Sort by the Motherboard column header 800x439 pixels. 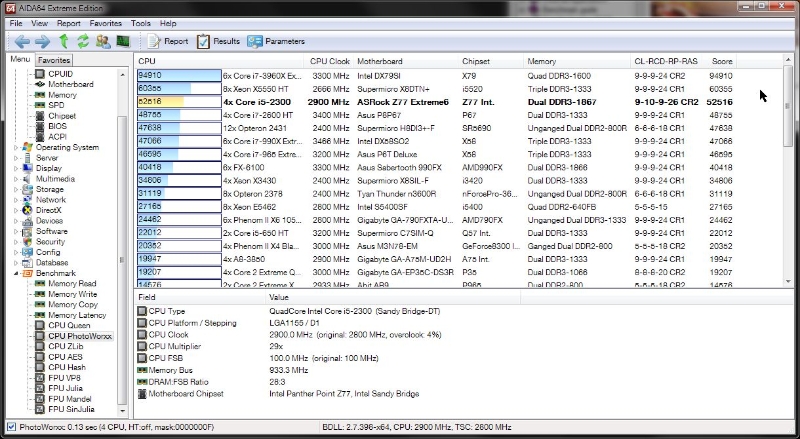click(407, 61)
